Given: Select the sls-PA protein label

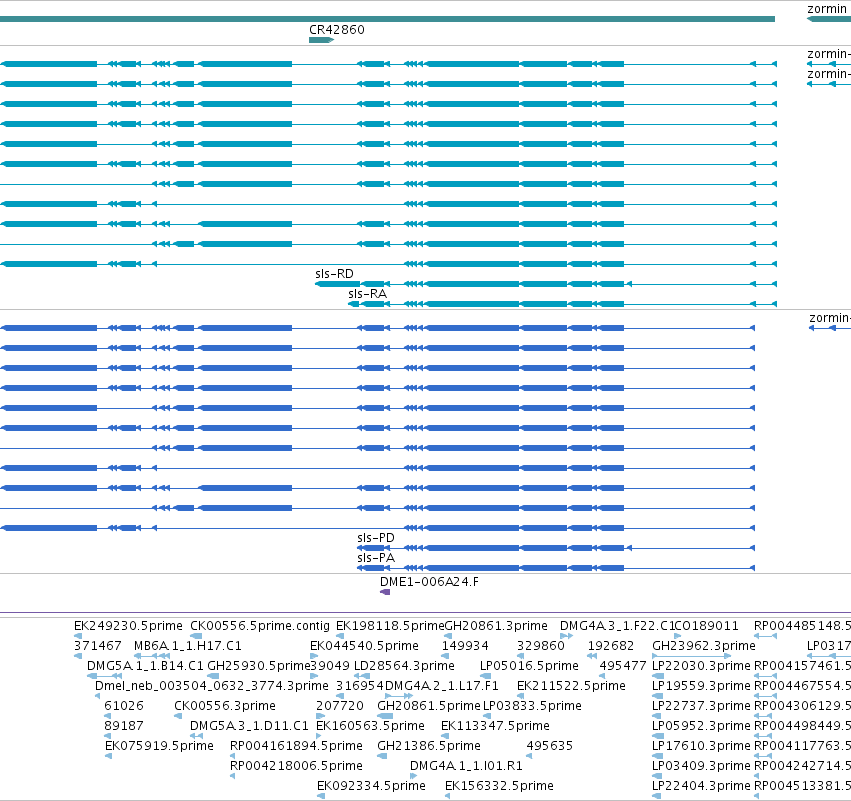Looking at the screenshot, I should click(x=376, y=558).
